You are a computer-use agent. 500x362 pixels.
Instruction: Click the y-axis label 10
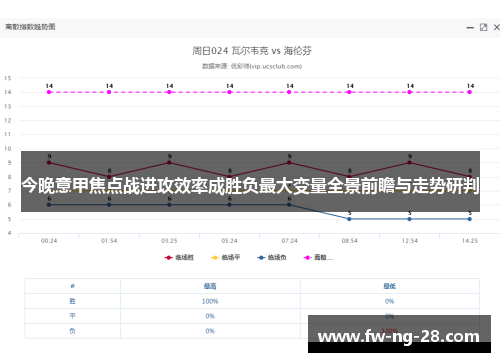pos(8,149)
